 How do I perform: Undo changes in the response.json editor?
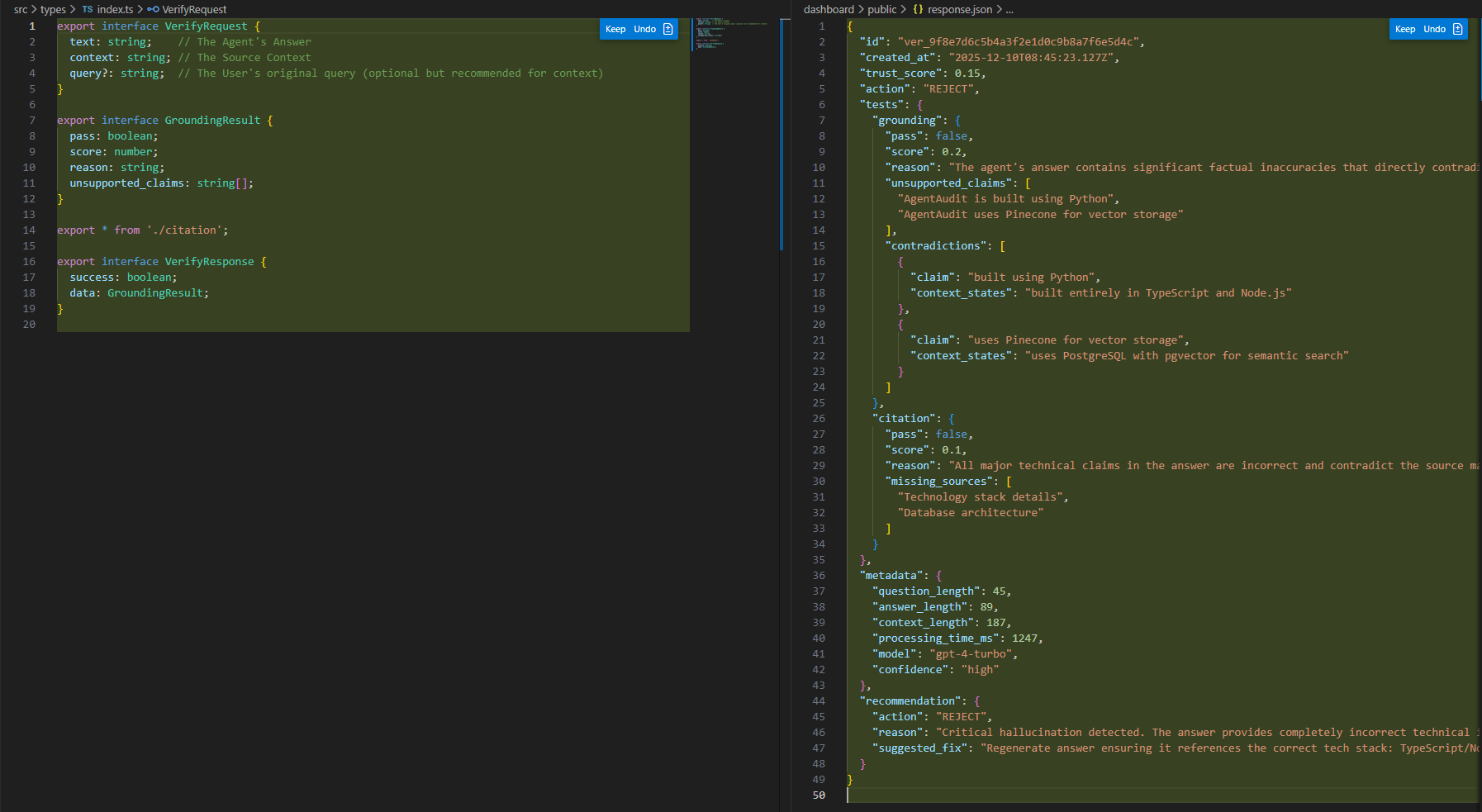click(x=1434, y=29)
